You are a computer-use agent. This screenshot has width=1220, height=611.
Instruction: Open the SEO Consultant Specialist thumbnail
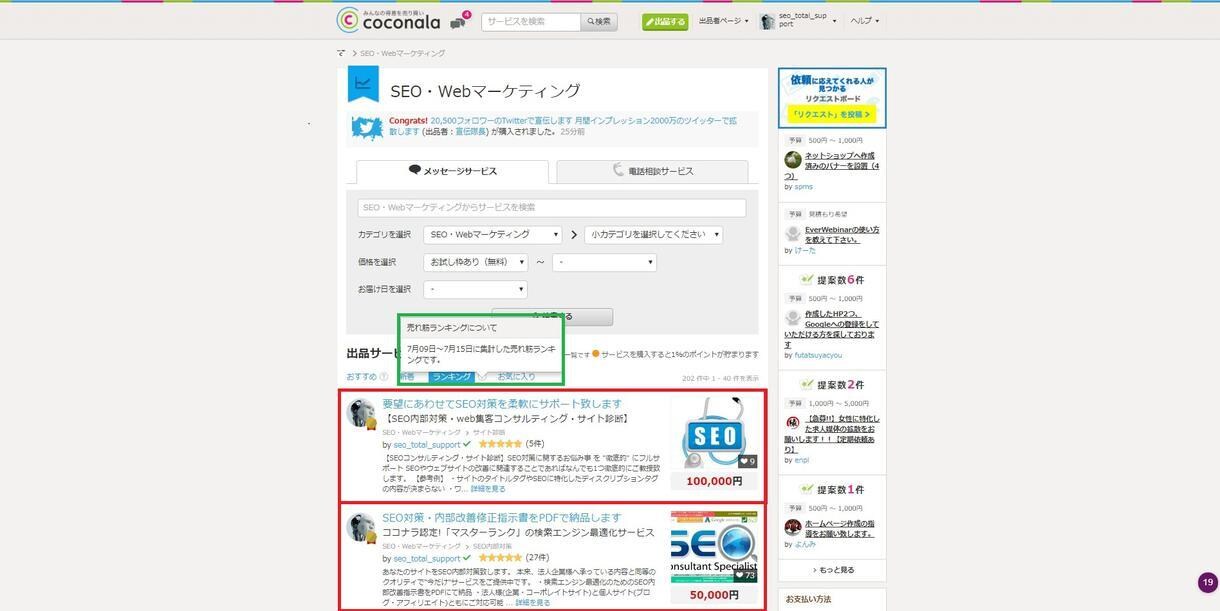click(714, 547)
